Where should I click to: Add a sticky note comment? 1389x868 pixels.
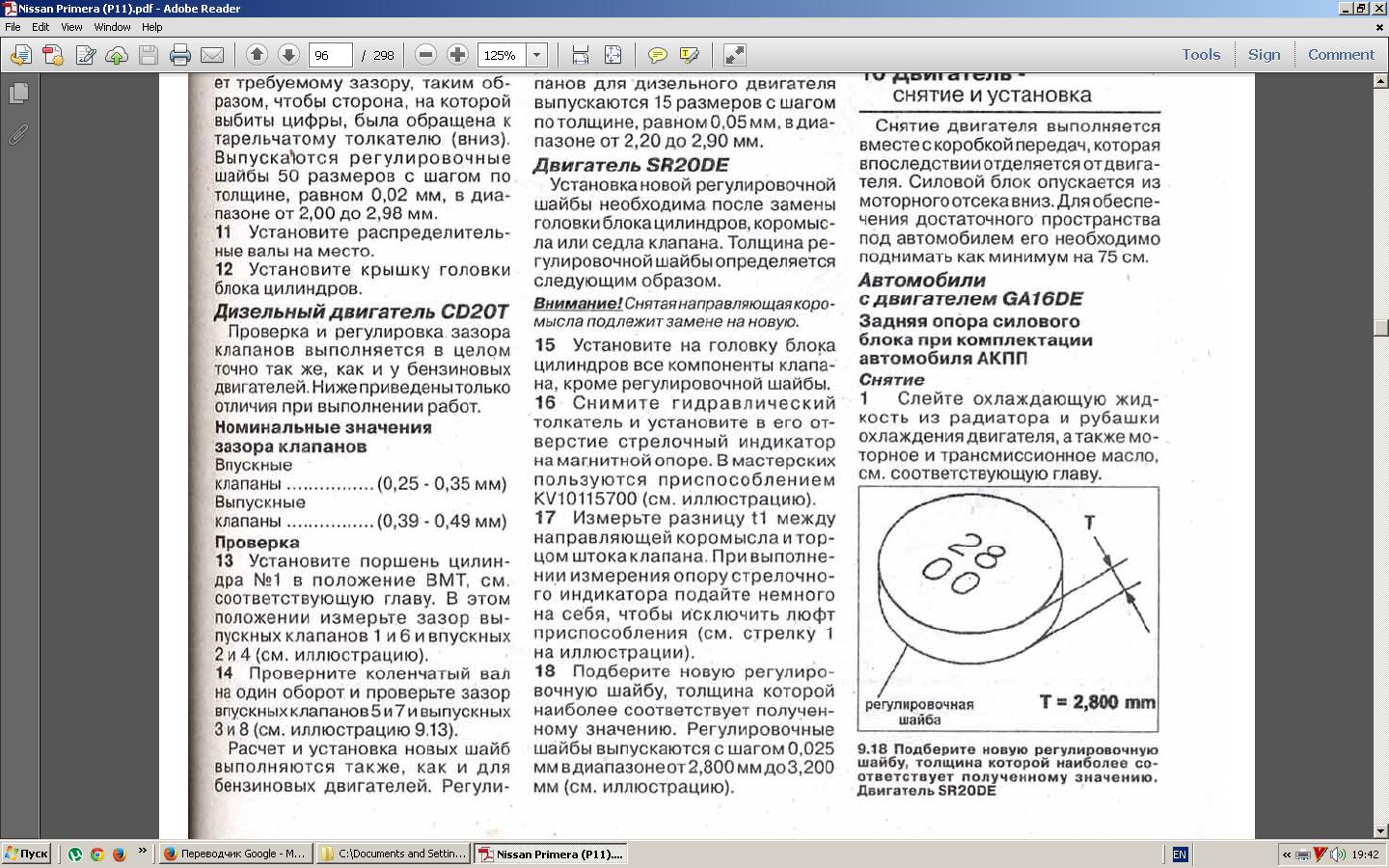click(x=657, y=55)
